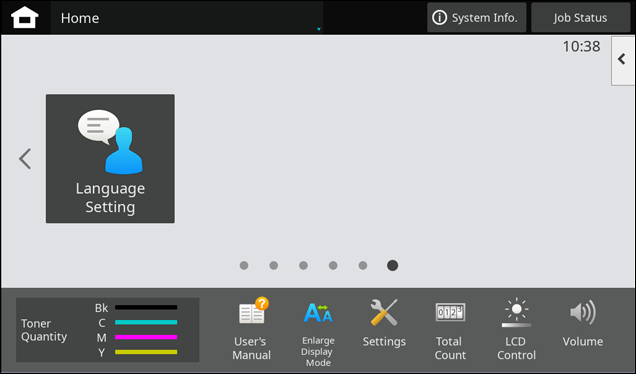636x374 pixels.
Task: Go to previous page with left arrow
Action: click(25, 159)
